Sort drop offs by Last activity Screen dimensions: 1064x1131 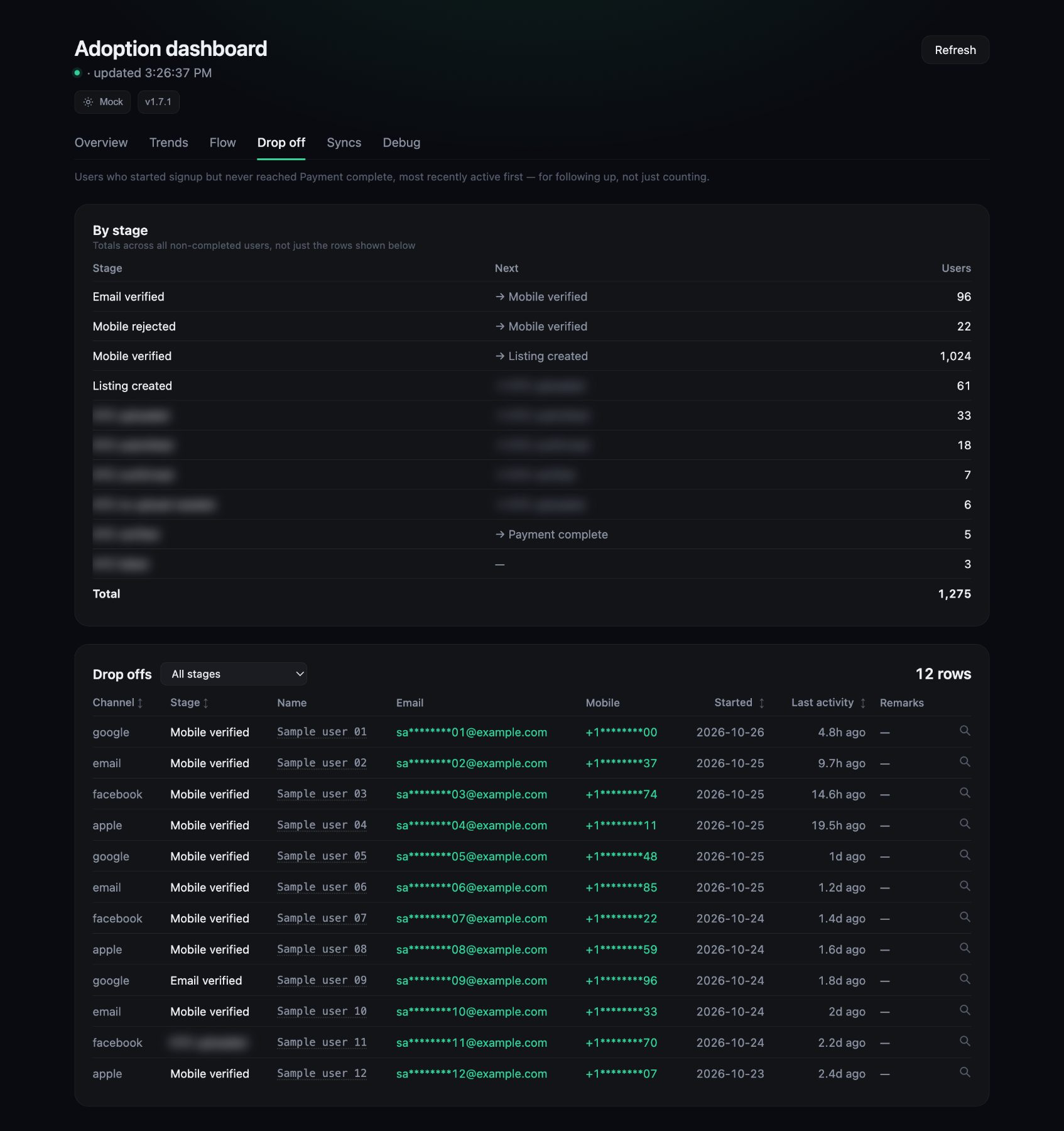pos(828,702)
